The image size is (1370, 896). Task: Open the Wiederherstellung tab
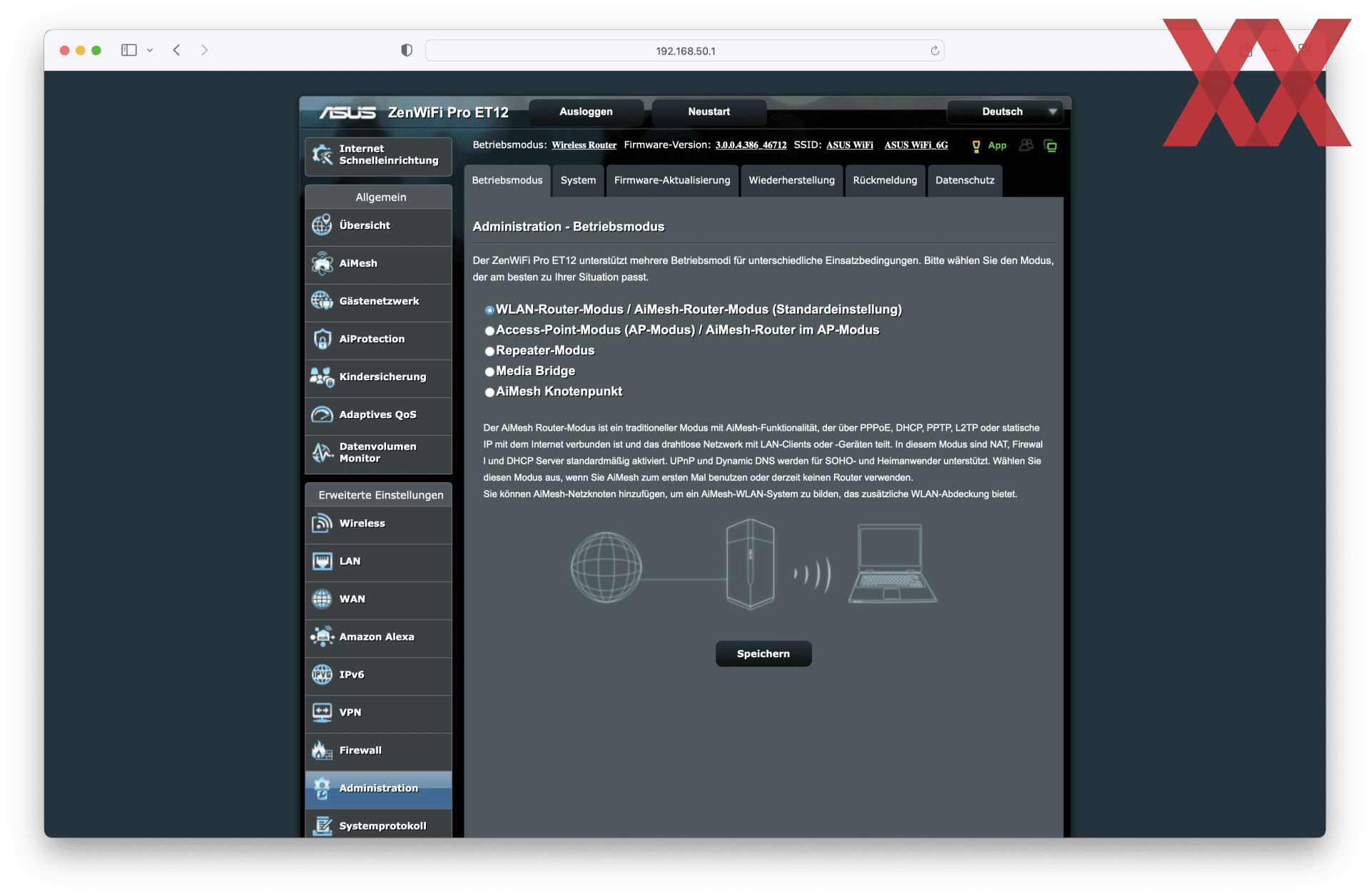pos(791,180)
